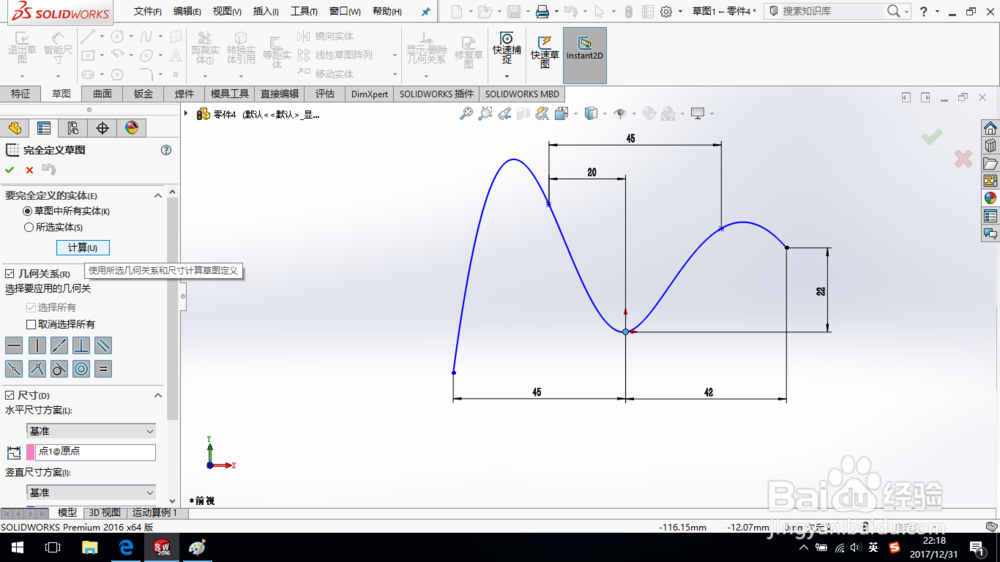Viewport: 1000px width, 562px height.
Task: Click the 搜索知识库 search field
Action: click(x=832, y=11)
